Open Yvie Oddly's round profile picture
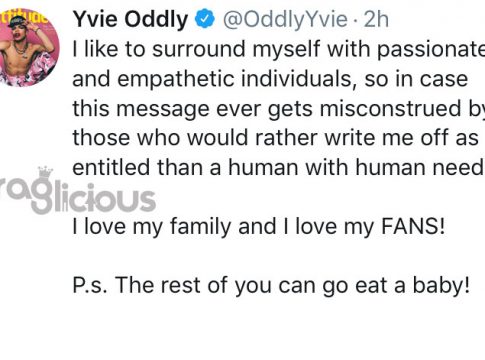The width and height of the screenshot is (485, 360). (27, 47)
